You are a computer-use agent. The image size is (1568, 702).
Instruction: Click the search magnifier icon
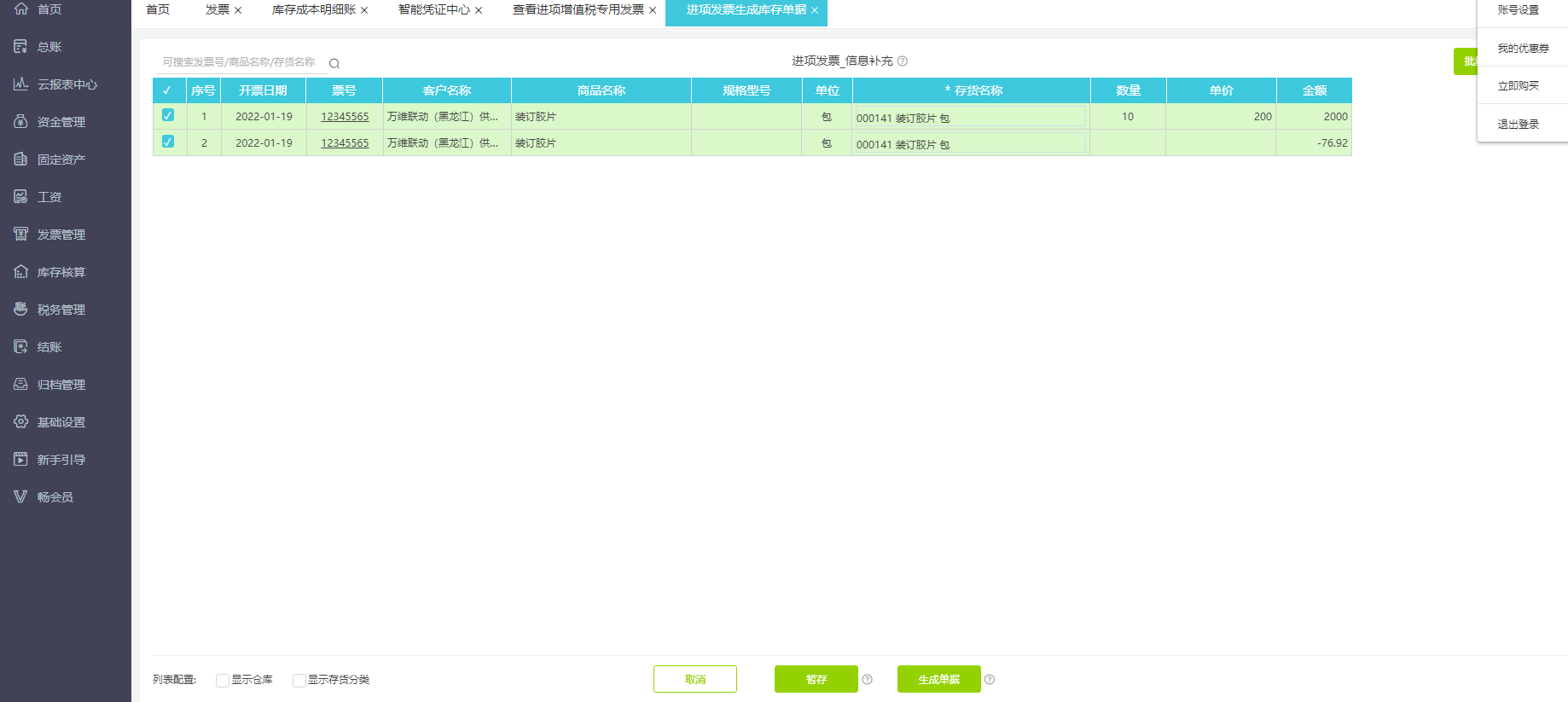pyautogui.click(x=334, y=63)
